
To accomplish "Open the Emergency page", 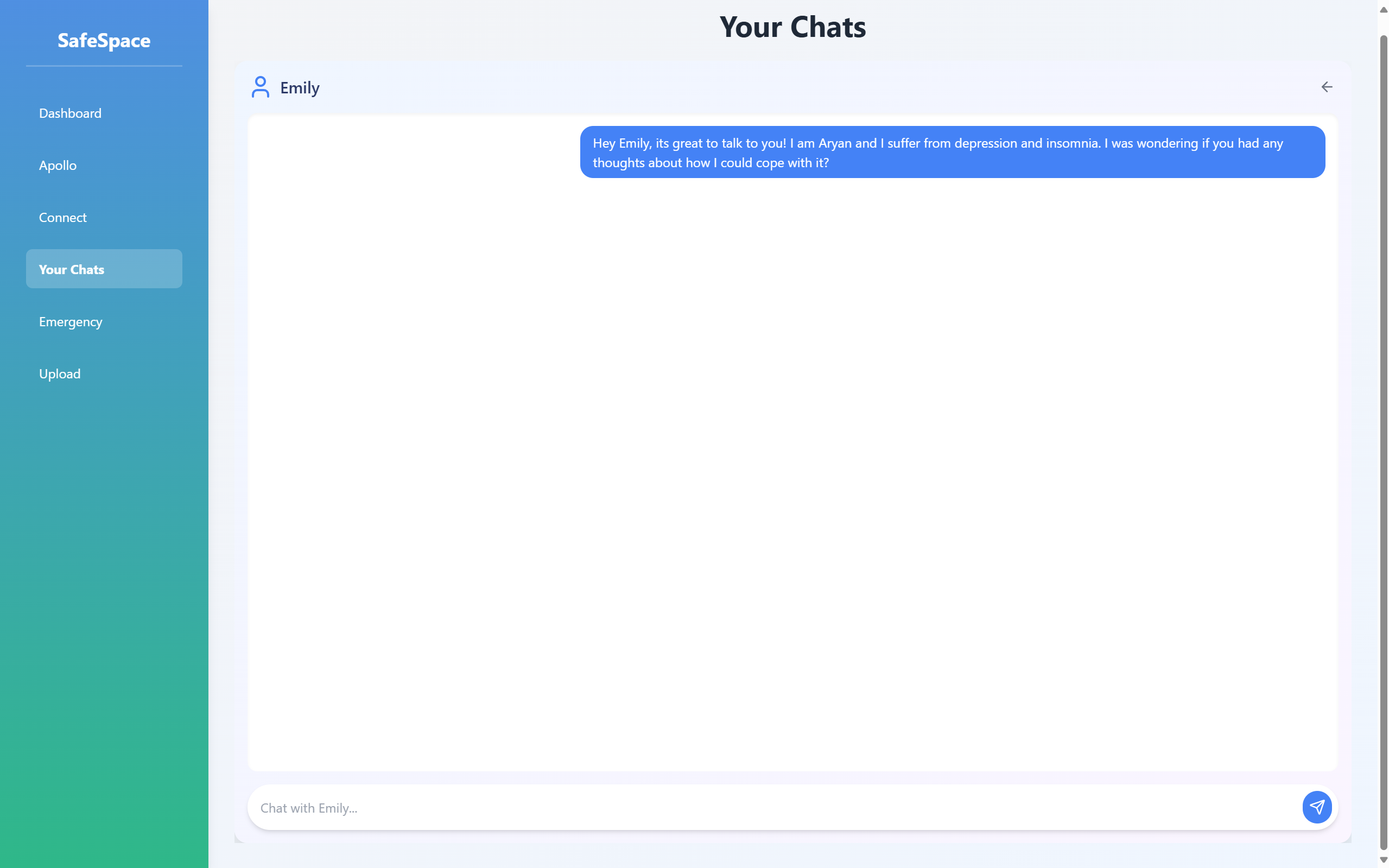I will [70, 321].
